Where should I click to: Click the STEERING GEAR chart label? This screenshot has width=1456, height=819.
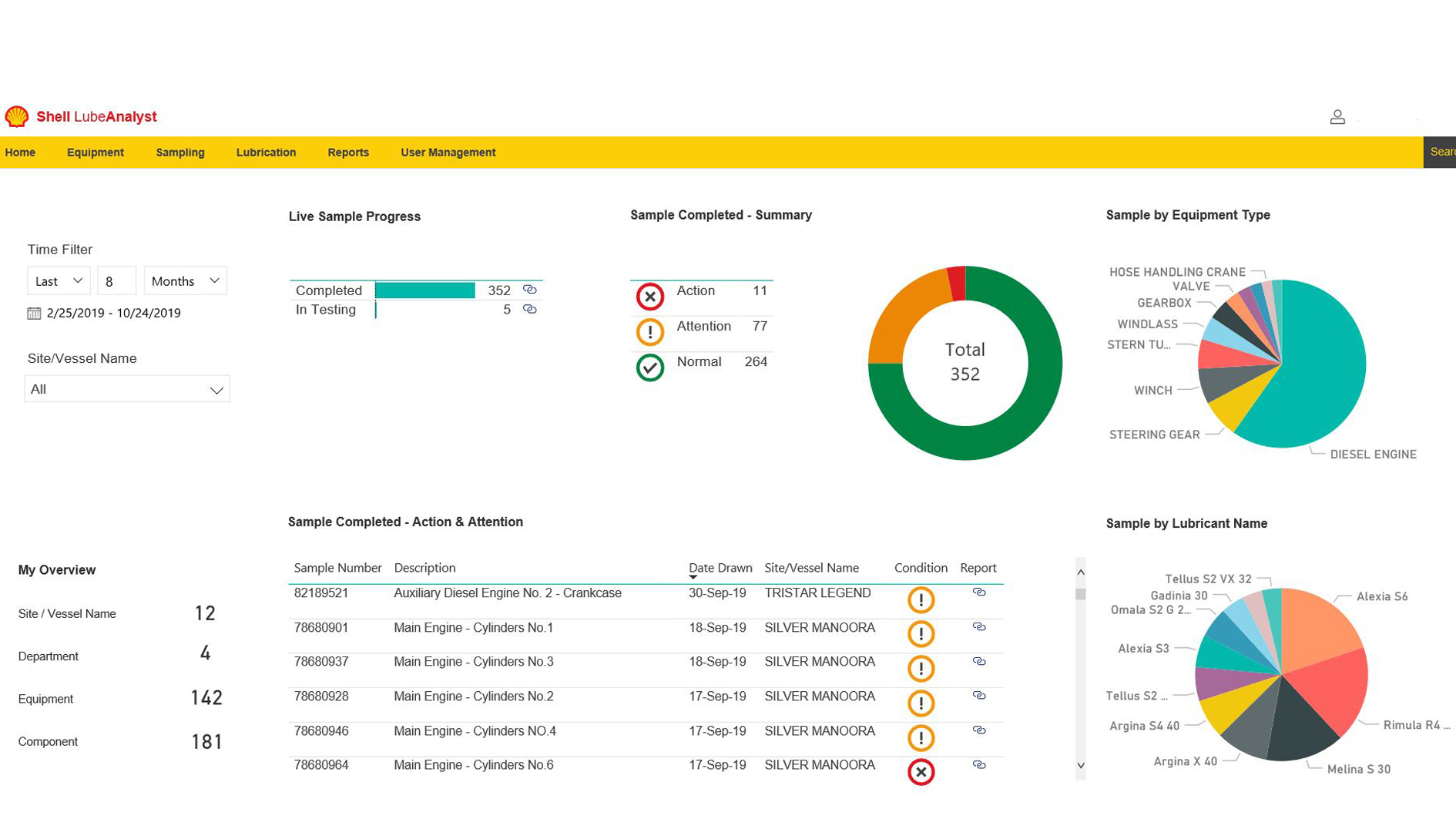click(1154, 435)
